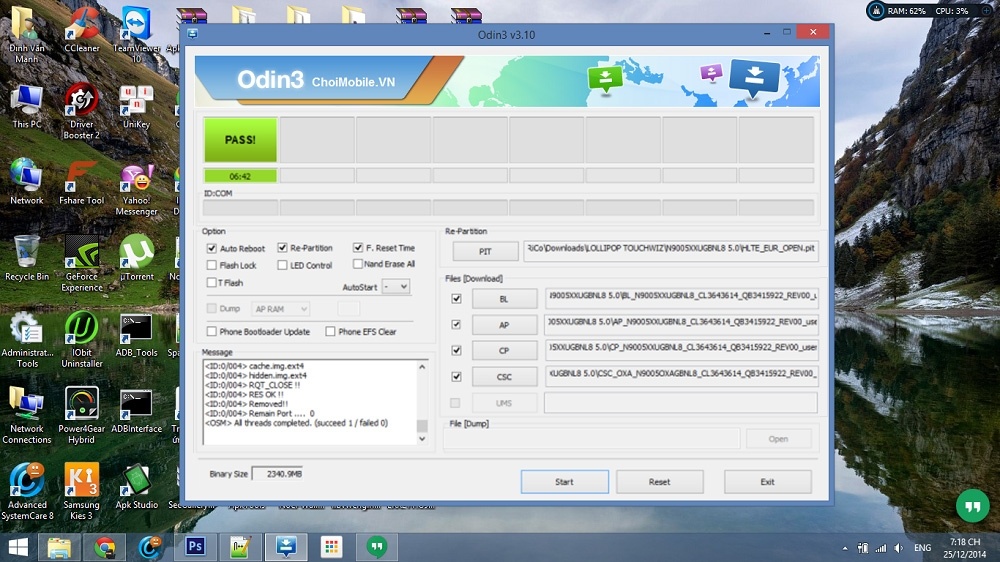Open the Recycle Bin

[27, 258]
